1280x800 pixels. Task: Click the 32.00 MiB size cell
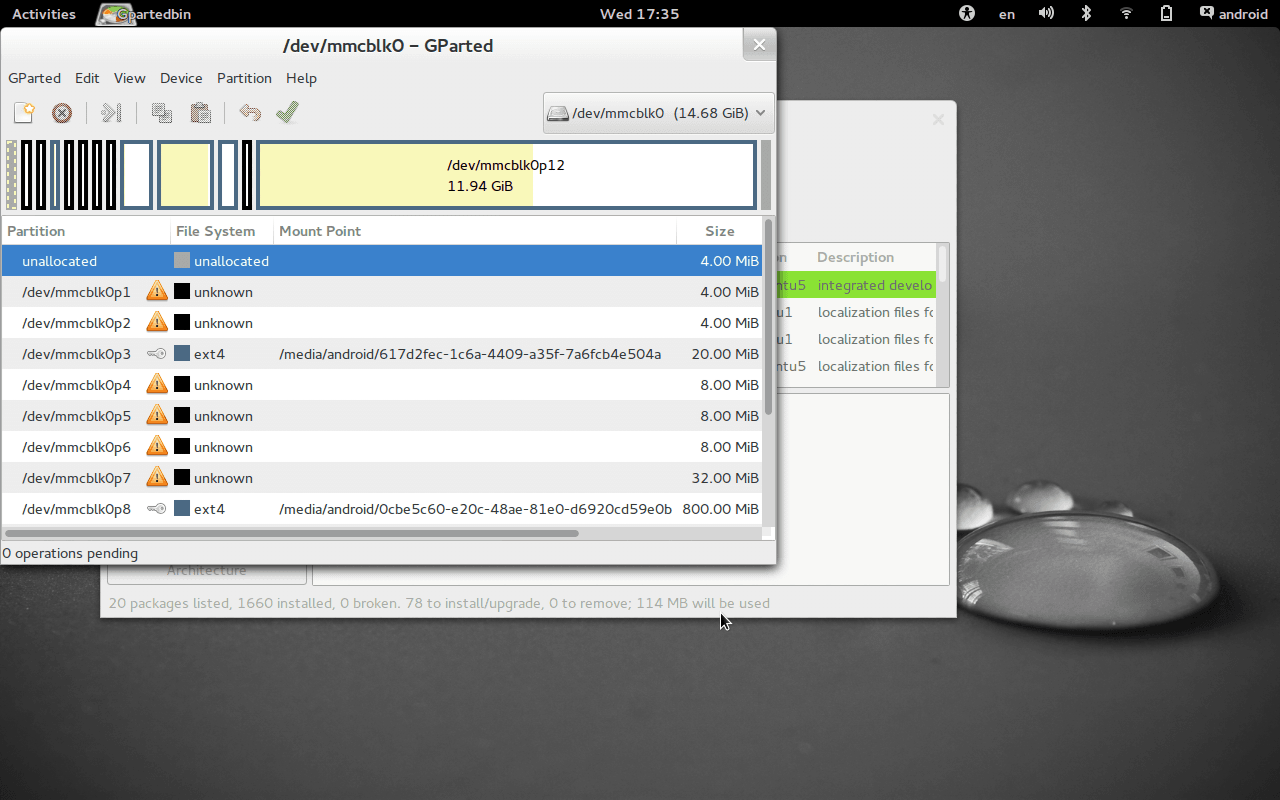[x=725, y=478]
